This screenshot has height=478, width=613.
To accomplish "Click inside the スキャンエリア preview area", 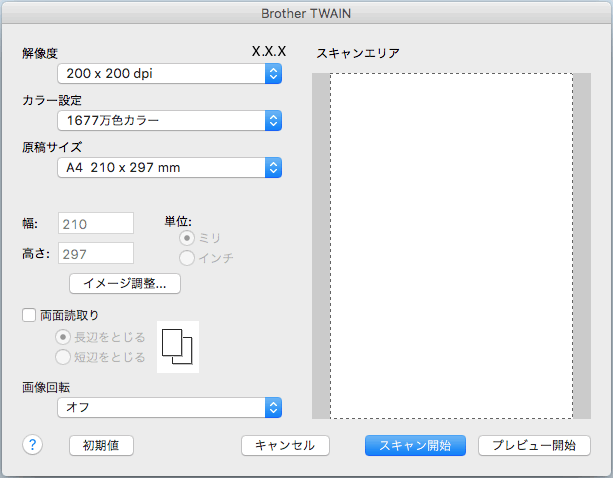I will tap(452, 246).
